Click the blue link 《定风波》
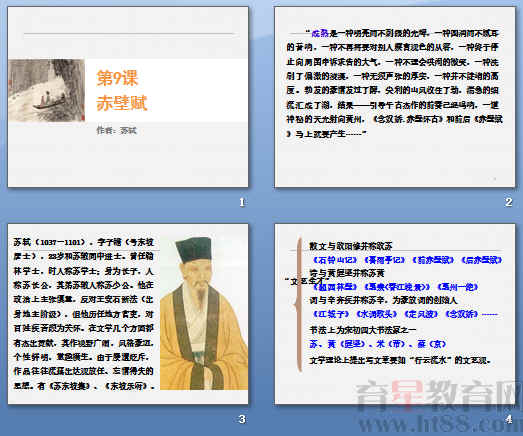 (422, 314)
